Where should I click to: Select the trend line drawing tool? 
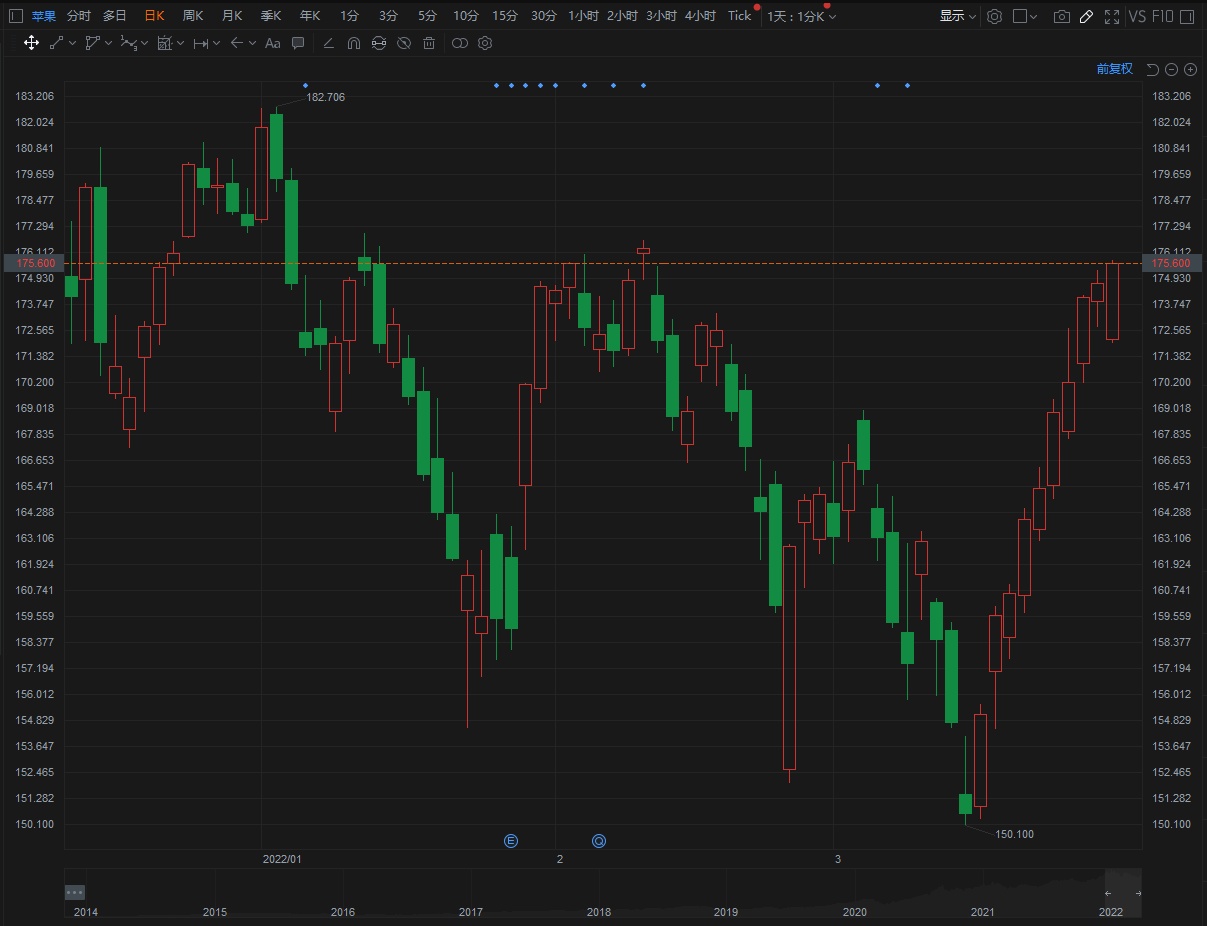click(x=57, y=43)
